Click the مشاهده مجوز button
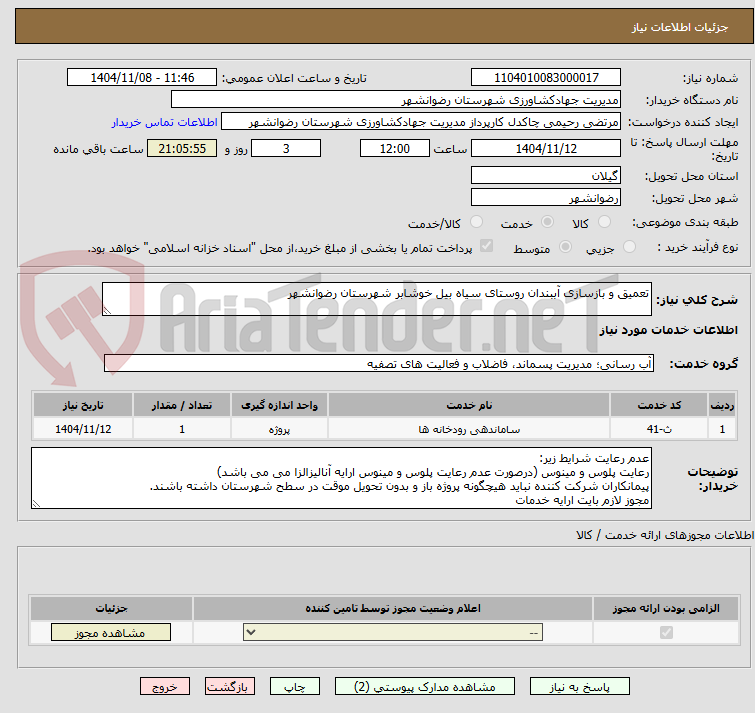This screenshot has height=713, width=755. coord(111,633)
